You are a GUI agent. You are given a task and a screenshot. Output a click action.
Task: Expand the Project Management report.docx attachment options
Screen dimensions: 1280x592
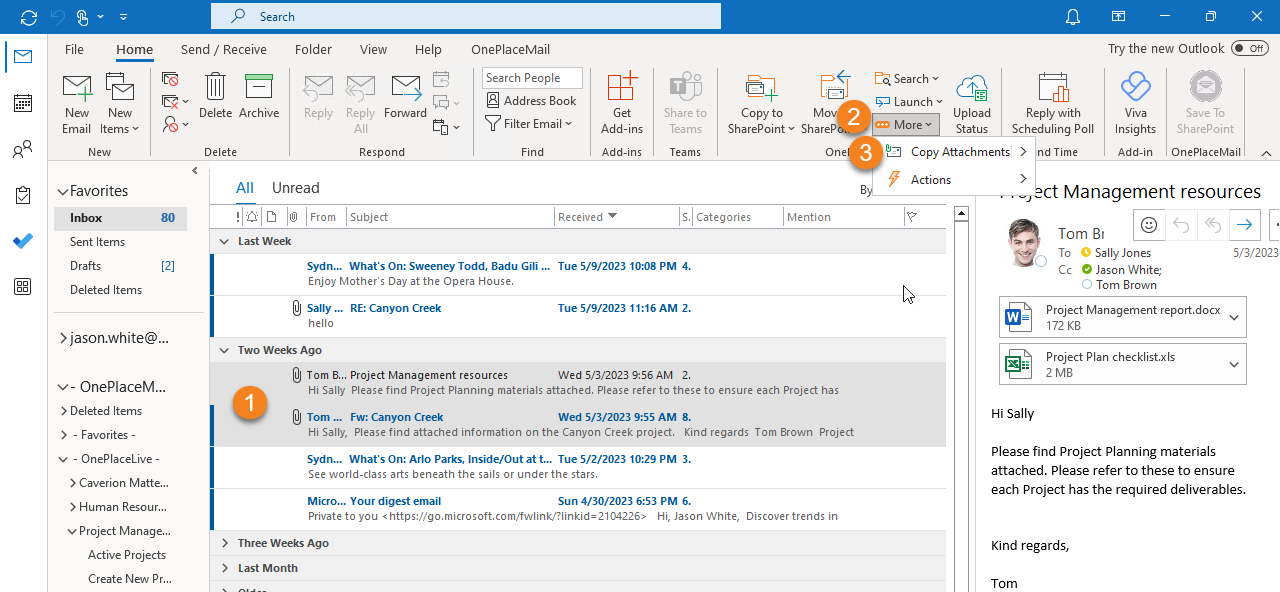pyautogui.click(x=1234, y=316)
